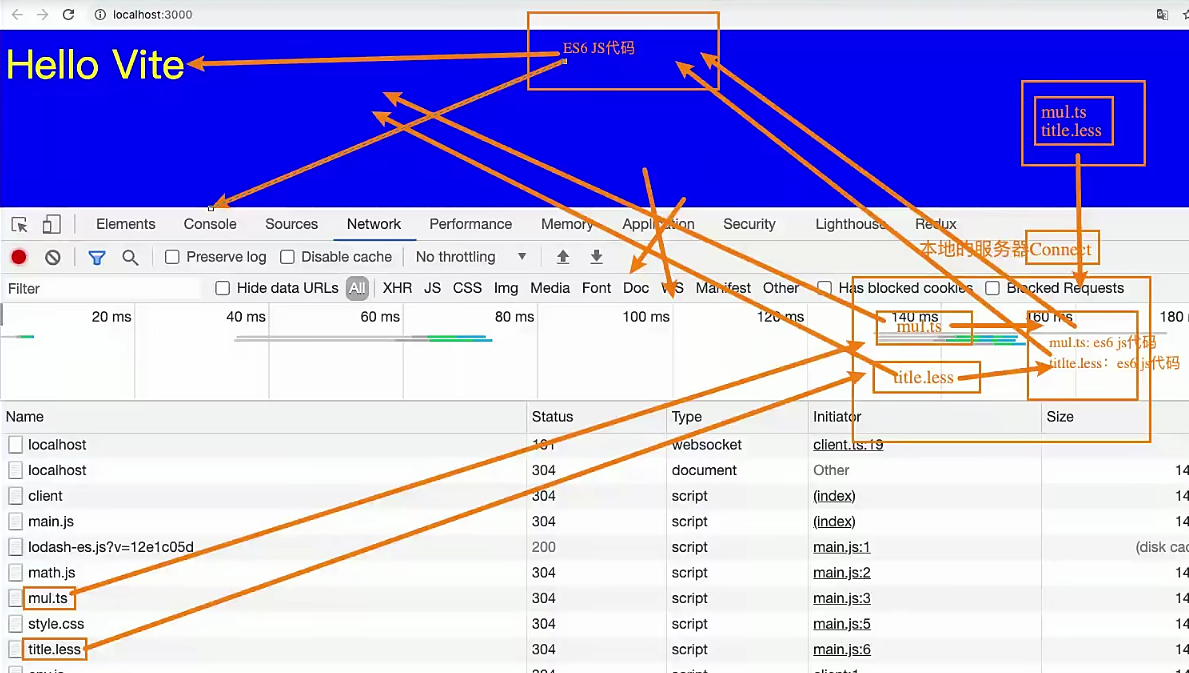Check the Disable cache option
The image size is (1189, 673).
click(x=287, y=257)
